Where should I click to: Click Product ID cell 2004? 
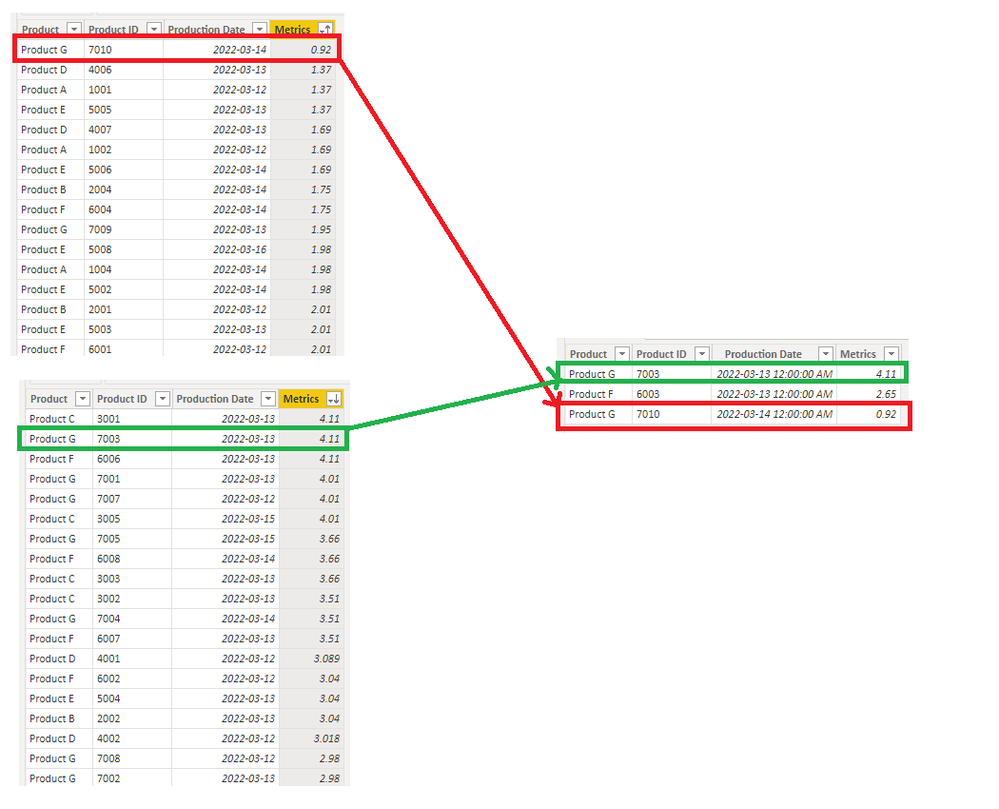100,189
